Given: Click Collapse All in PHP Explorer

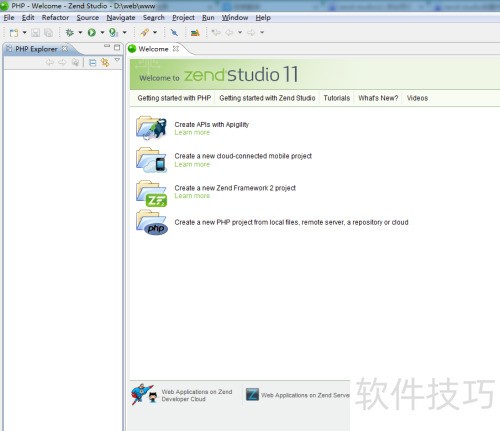Looking at the screenshot, I should point(93,62).
